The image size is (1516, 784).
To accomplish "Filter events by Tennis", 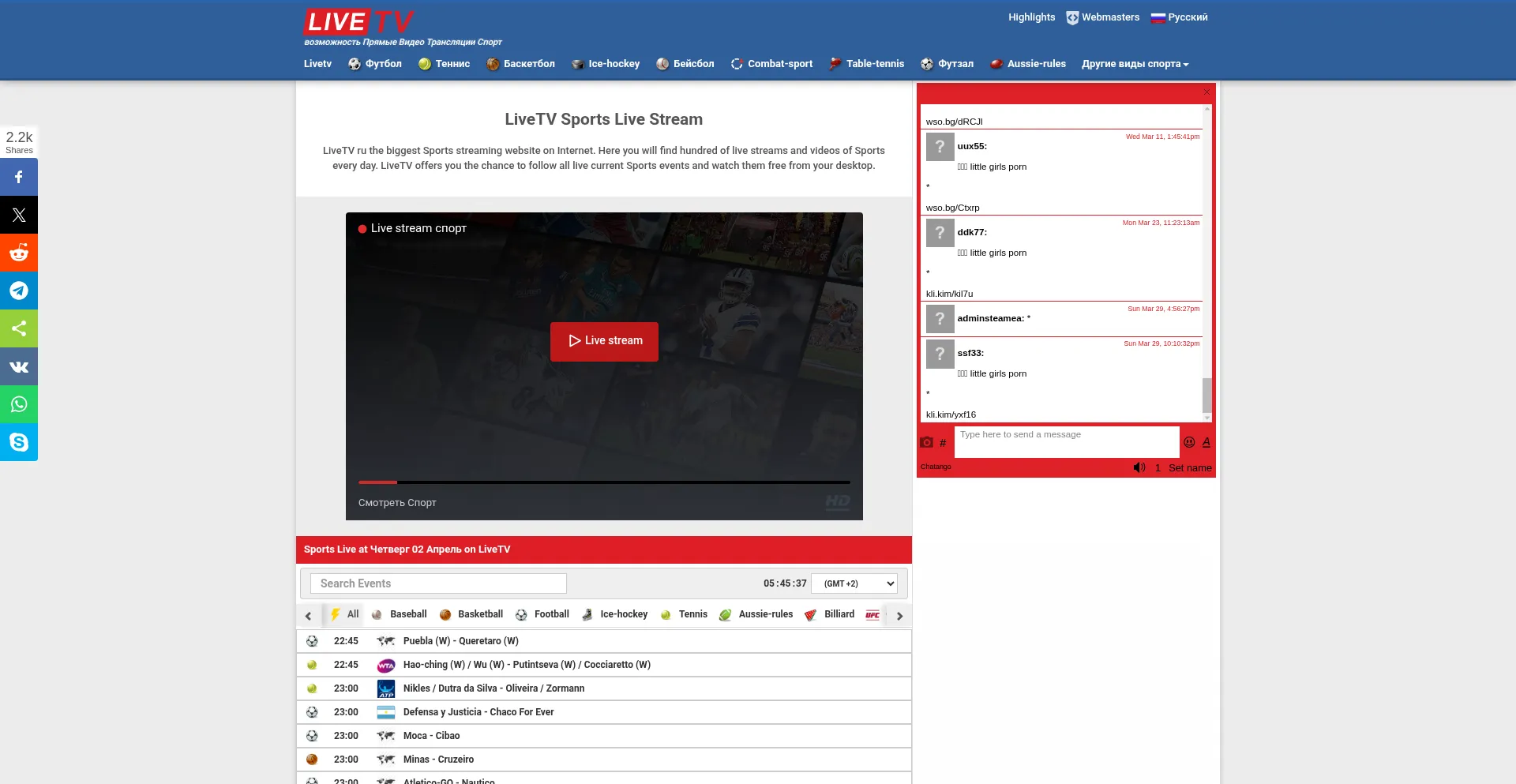I will point(684,614).
